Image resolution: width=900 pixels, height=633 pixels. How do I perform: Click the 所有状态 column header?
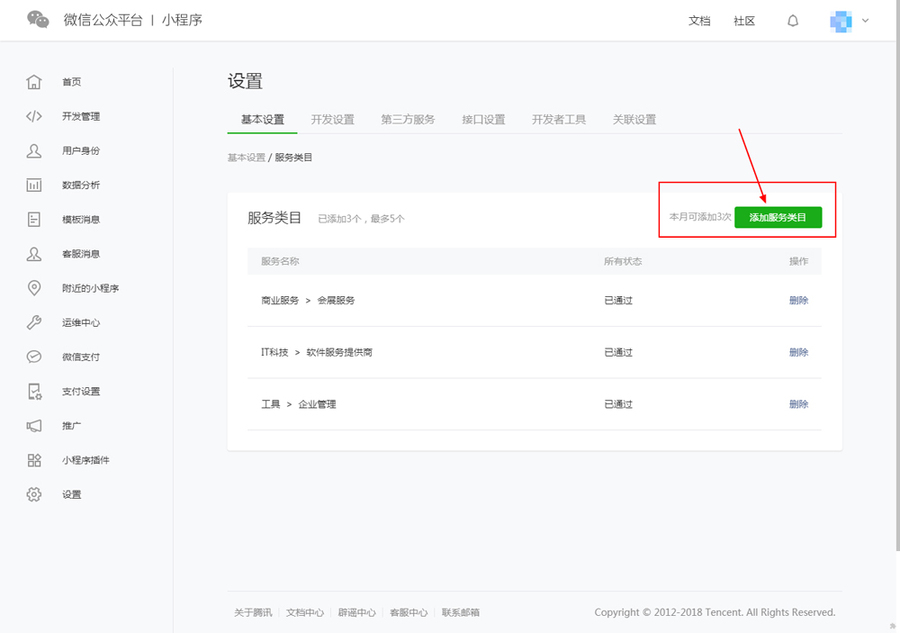(x=623, y=262)
